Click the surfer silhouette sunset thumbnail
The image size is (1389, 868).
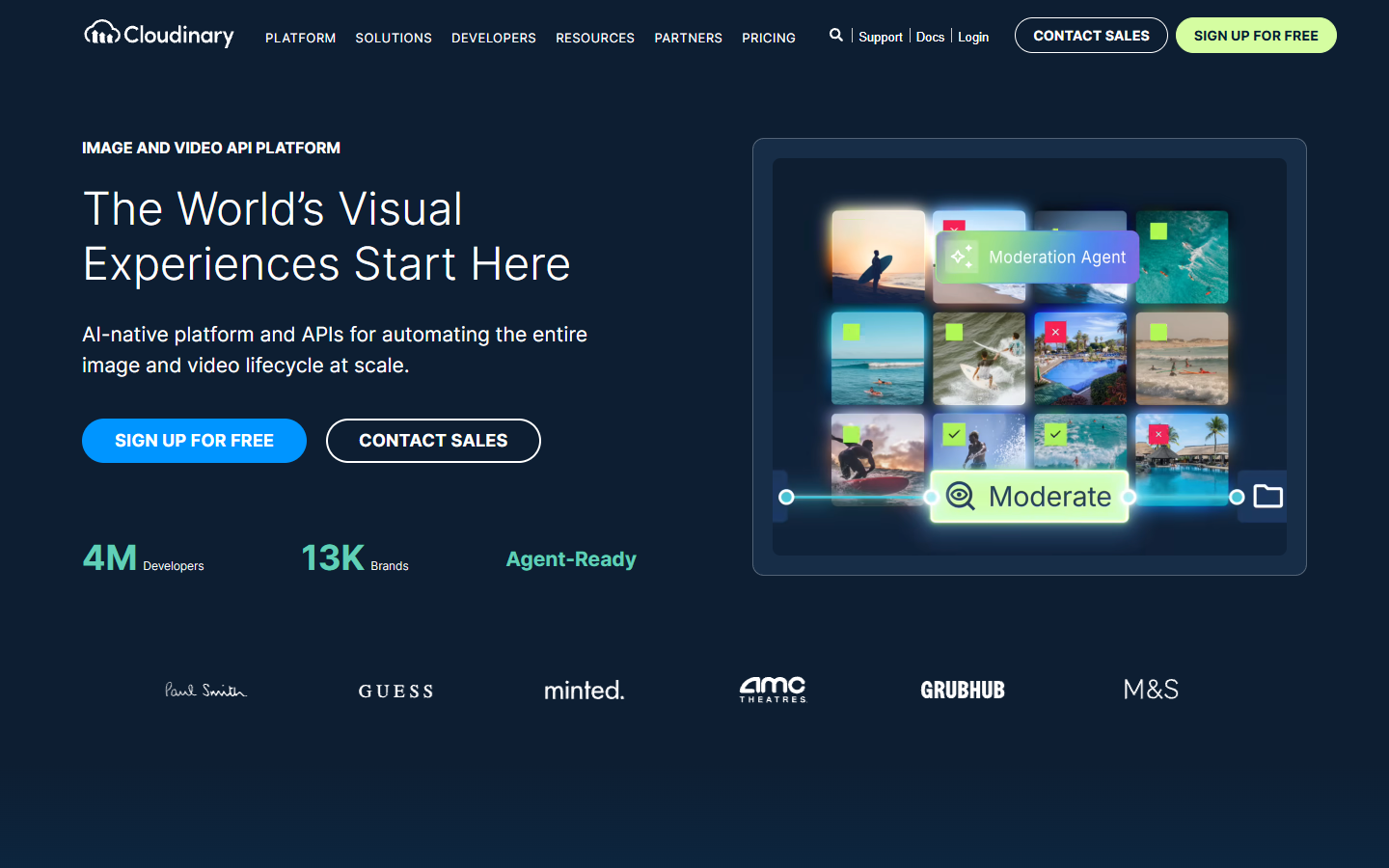[878, 257]
